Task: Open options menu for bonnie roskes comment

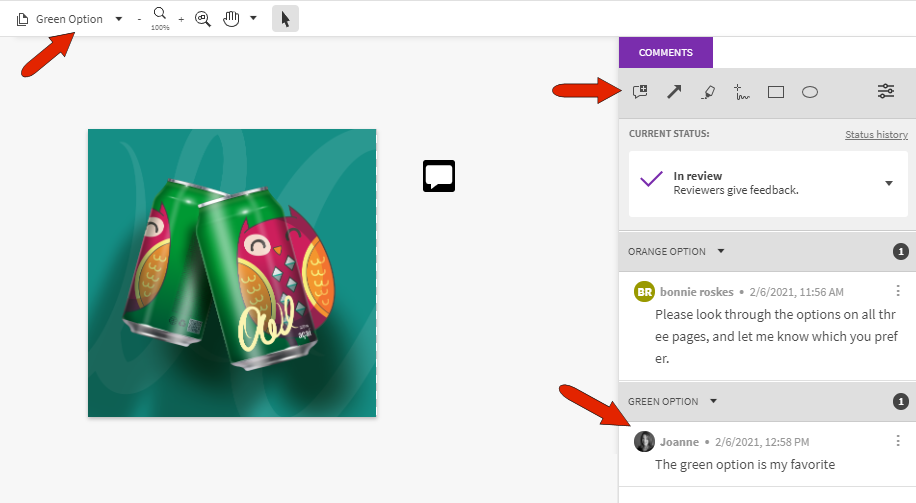Action: pos(898,290)
